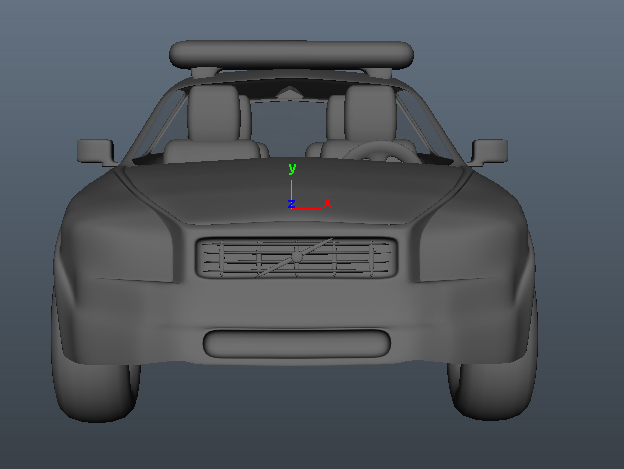
Task: Click the green Y axis label
Action: click(x=292, y=168)
